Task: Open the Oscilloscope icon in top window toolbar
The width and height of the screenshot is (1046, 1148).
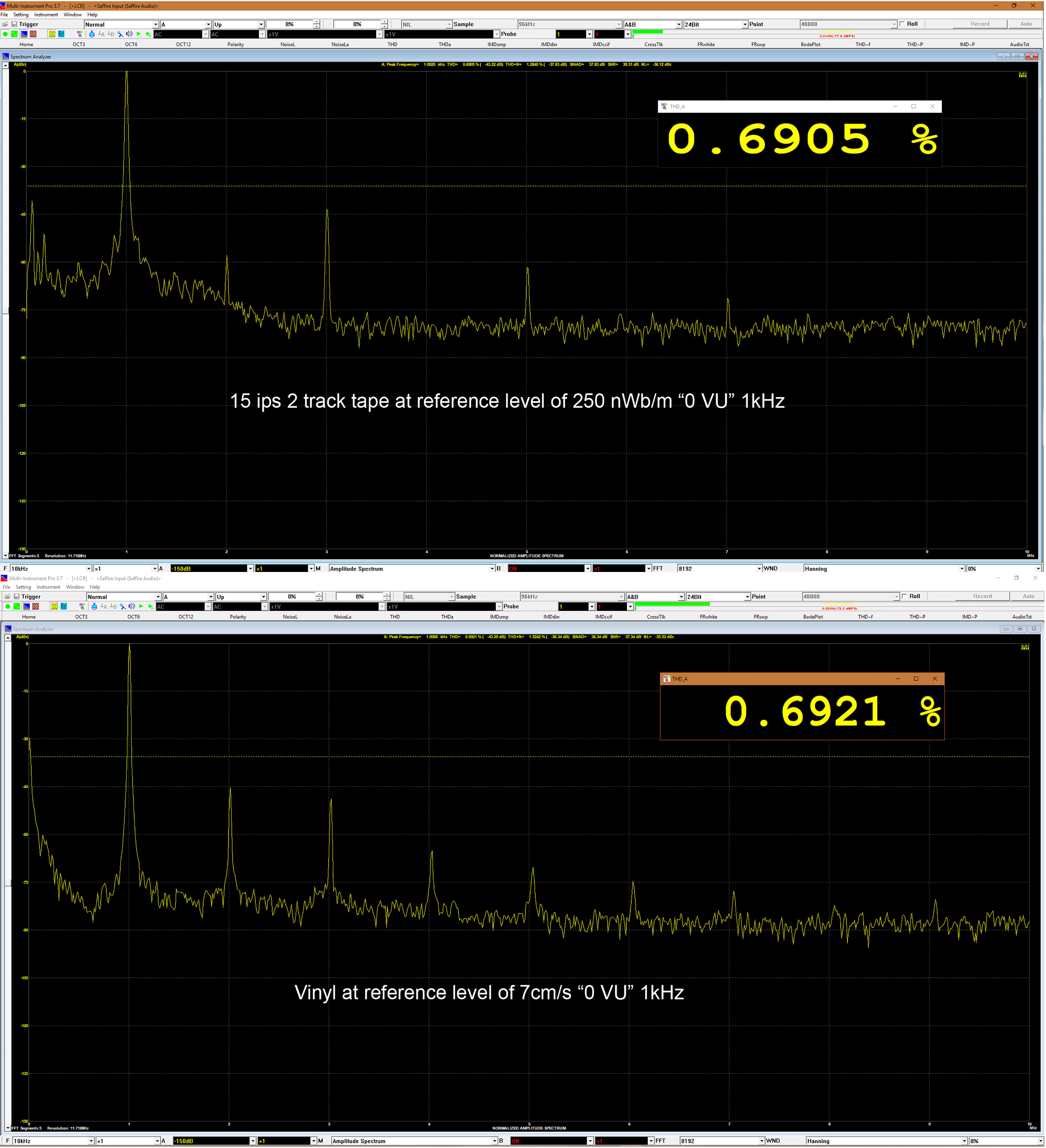Action: [x=14, y=34]
